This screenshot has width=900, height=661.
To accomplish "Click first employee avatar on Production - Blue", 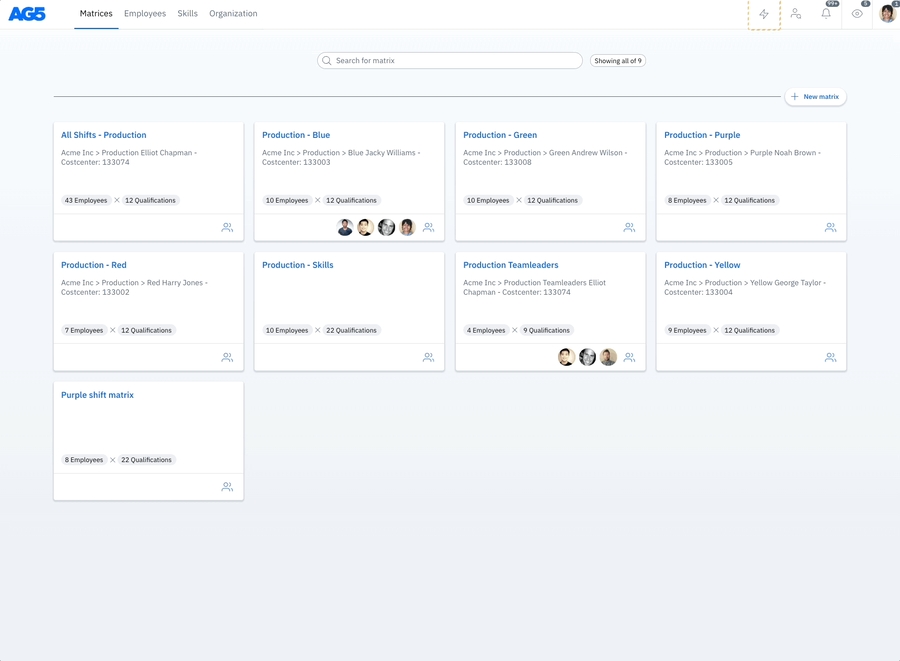I will pos(345,228).
